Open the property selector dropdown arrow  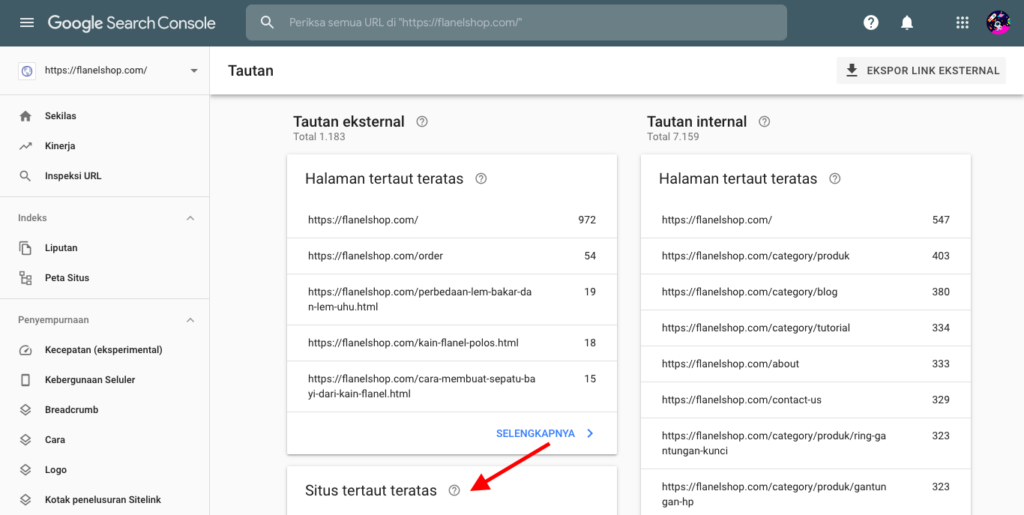point(194,70)
